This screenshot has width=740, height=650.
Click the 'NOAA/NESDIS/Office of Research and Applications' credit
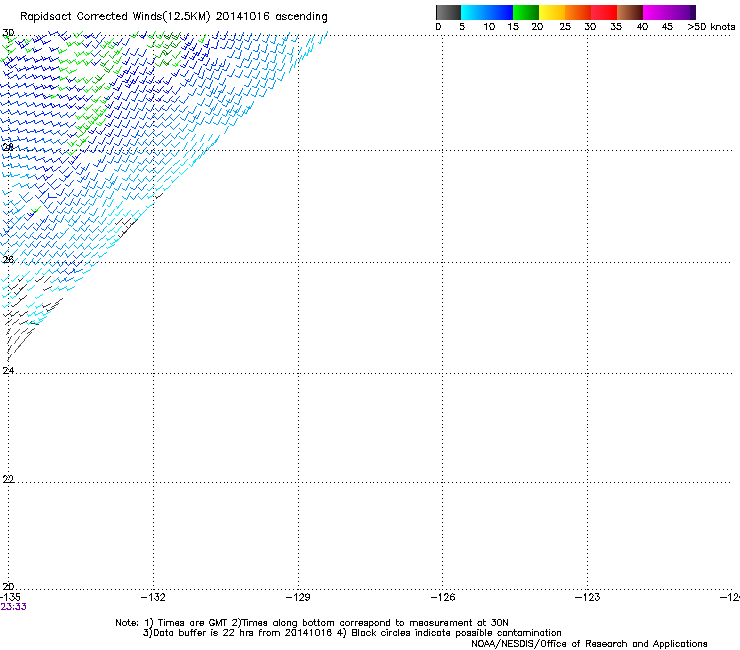point(589,644)
